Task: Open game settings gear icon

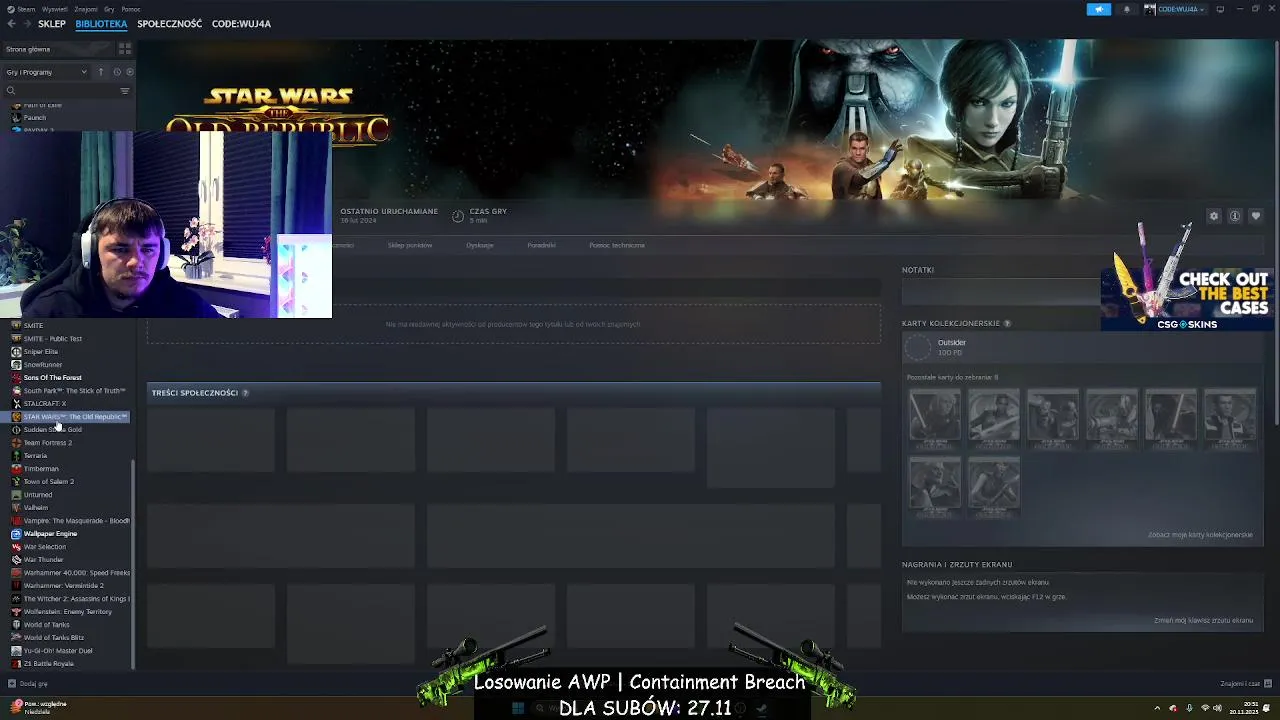Action: (x=1214, y=216)
